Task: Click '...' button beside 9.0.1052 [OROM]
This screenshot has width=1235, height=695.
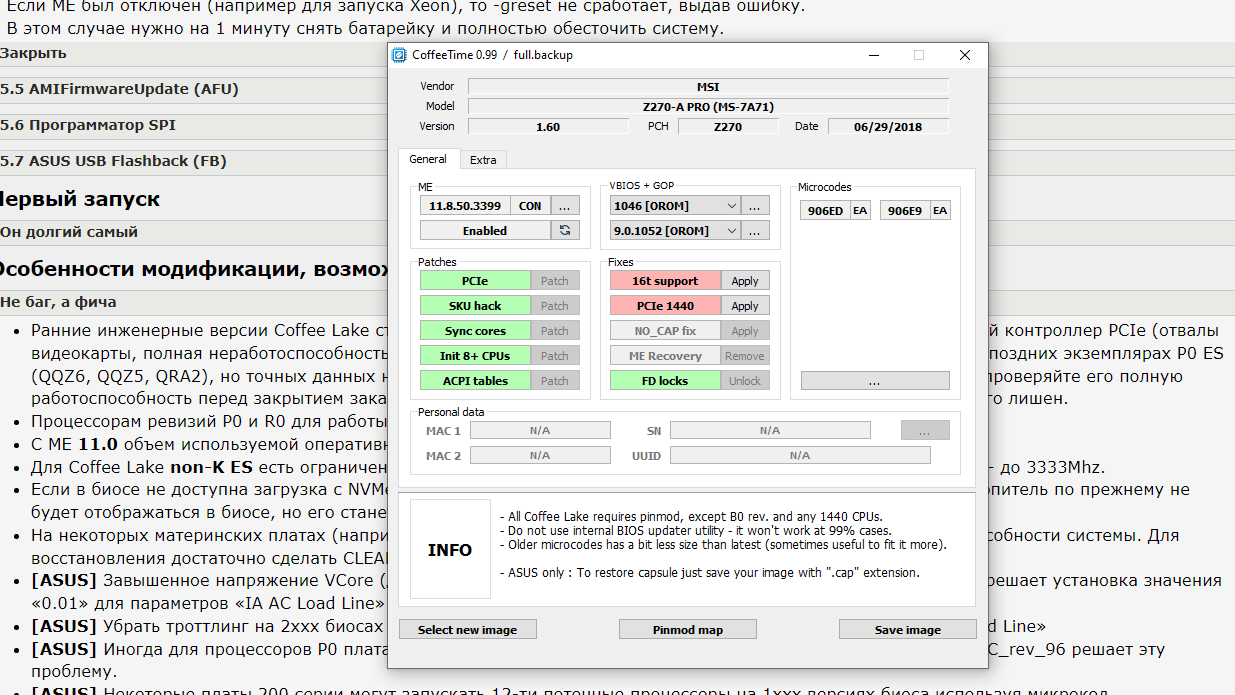Action: pos(756,230)
